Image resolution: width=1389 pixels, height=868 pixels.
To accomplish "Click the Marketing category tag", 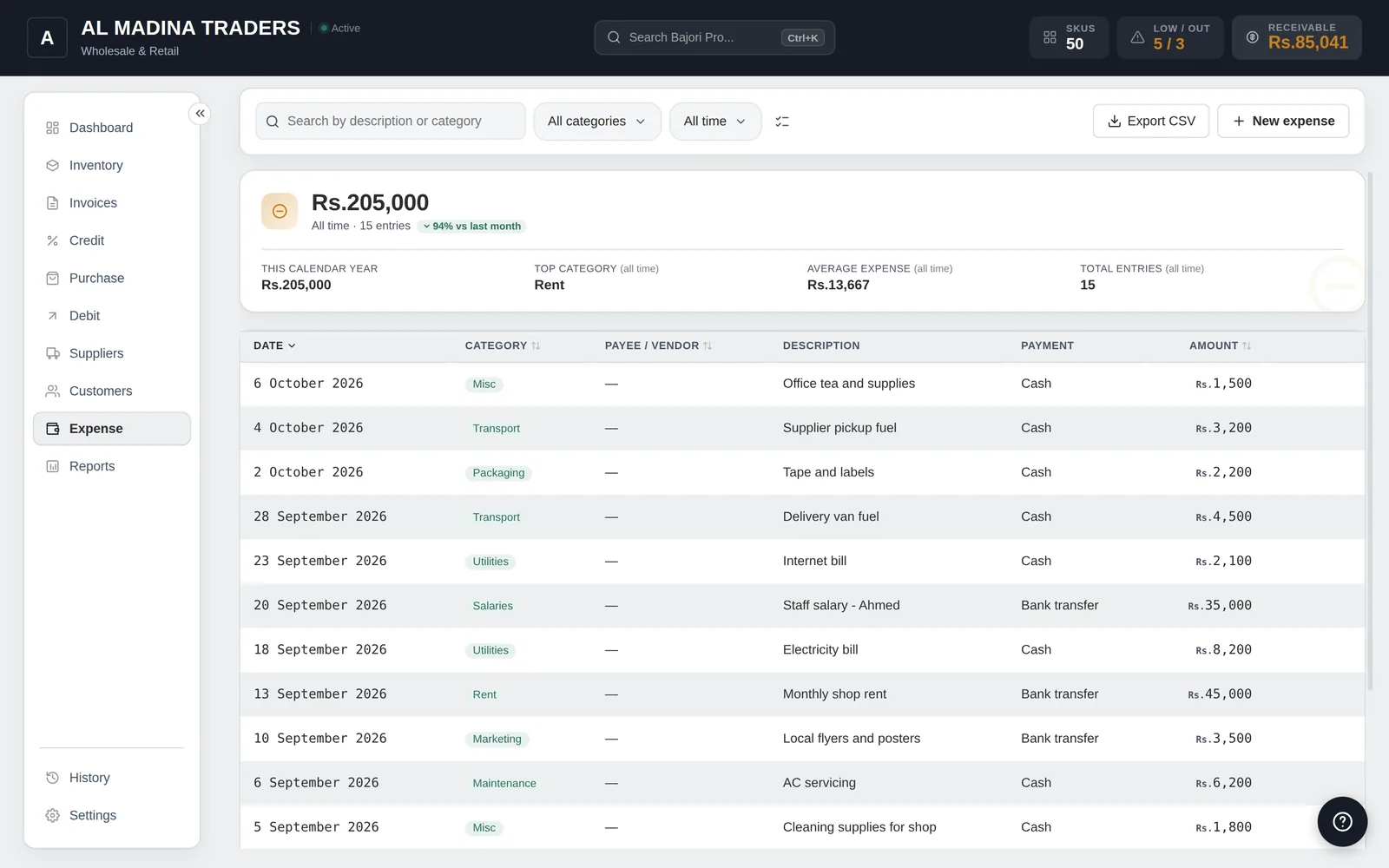I will (x=497, y=739).
